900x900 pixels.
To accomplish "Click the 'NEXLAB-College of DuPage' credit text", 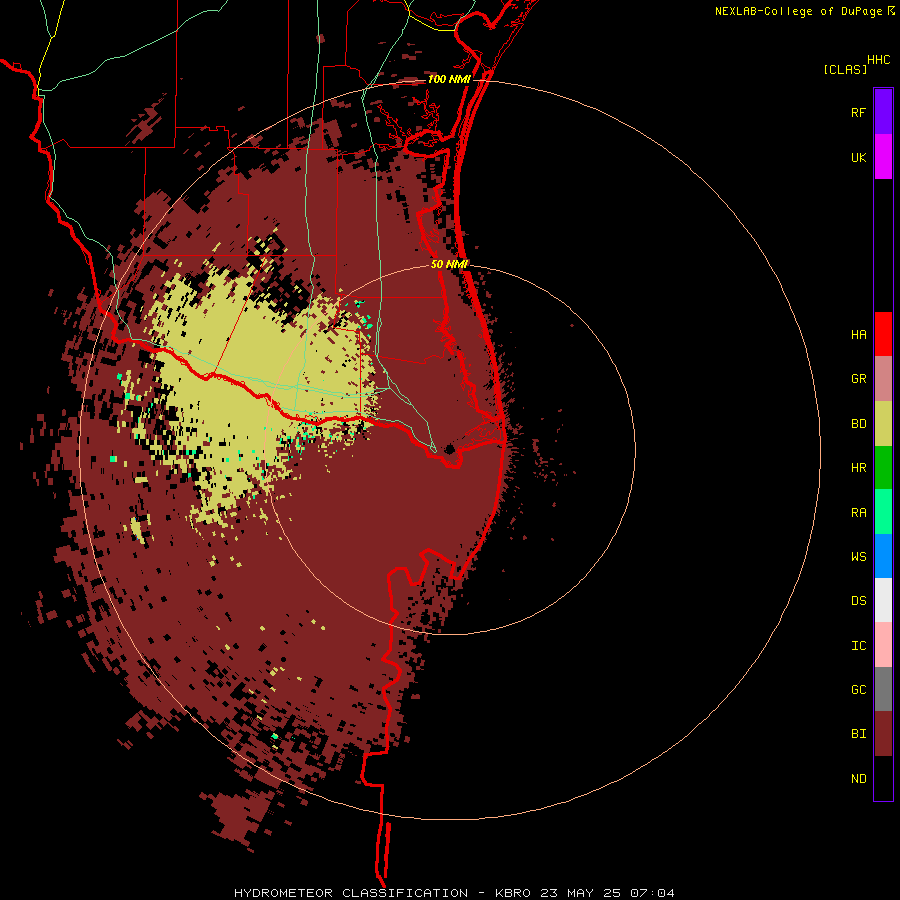I will click(798, 11).
